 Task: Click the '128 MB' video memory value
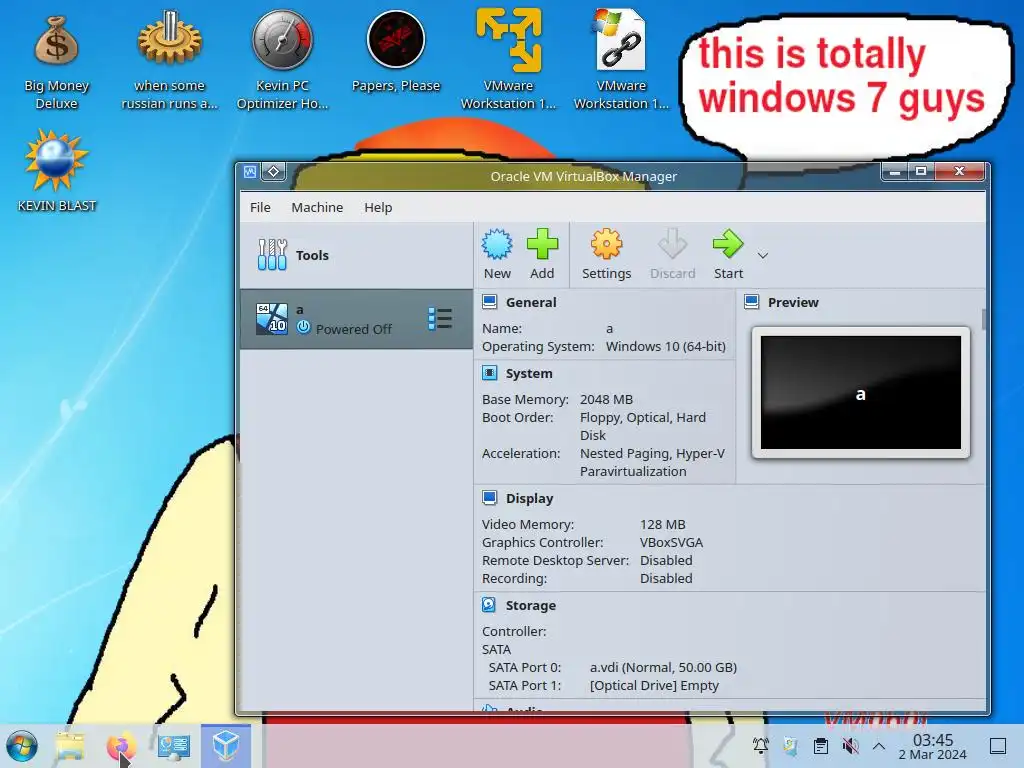point(662,524)
